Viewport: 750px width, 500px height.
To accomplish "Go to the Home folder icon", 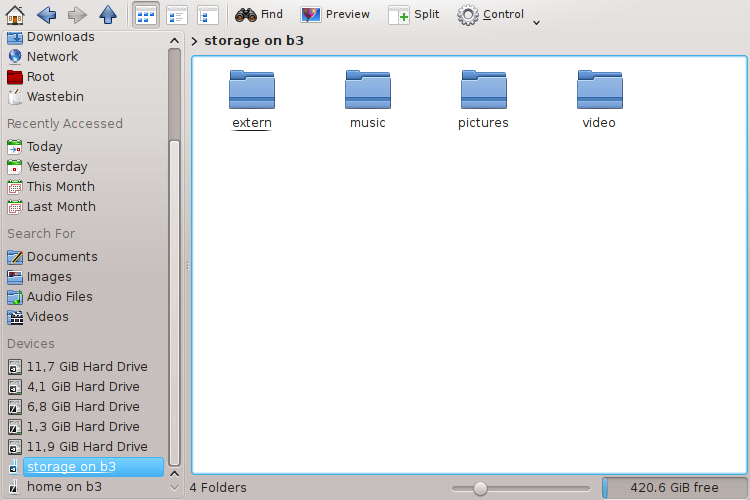I will (x=15, y=14).
